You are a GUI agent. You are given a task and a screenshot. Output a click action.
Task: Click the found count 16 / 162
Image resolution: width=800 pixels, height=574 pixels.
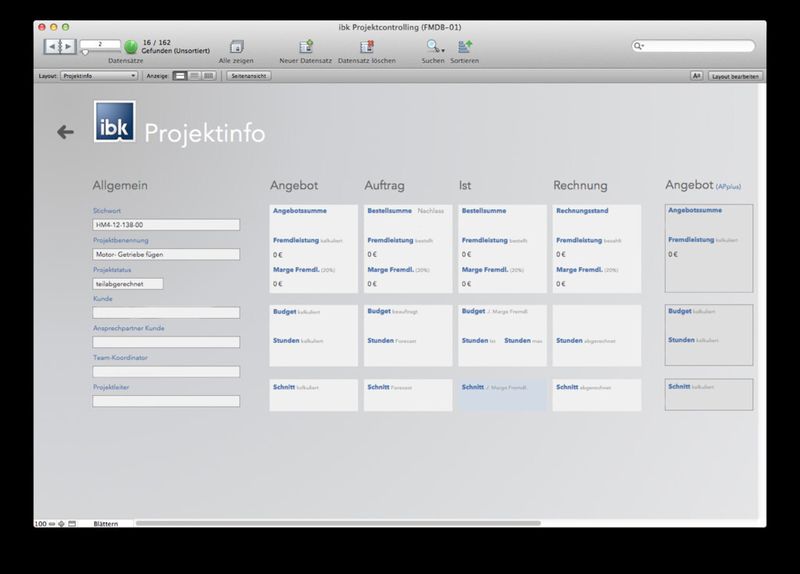[157, 43]
